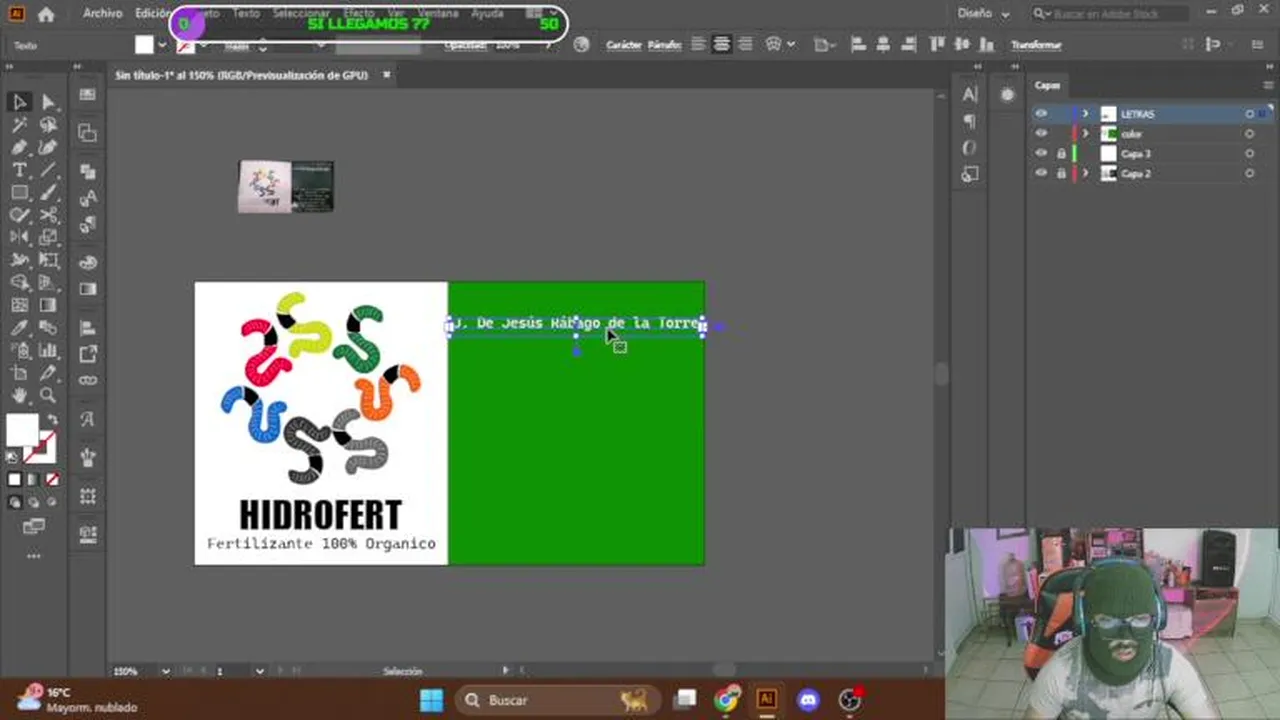This screenshot has height=720, width=1280.
Task: Open the fill color dropdown in control bar
Action: click(162, 45)
